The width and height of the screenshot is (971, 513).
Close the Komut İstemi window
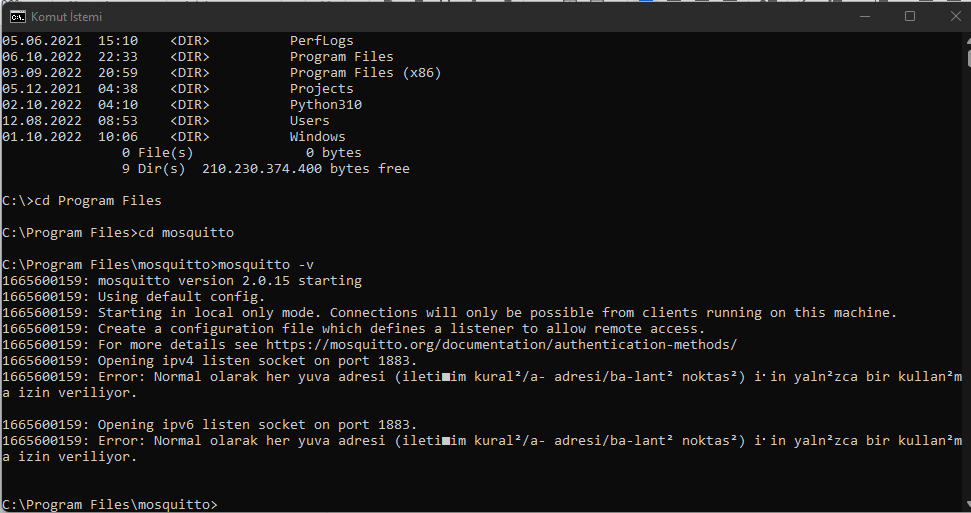coord(955,16)
